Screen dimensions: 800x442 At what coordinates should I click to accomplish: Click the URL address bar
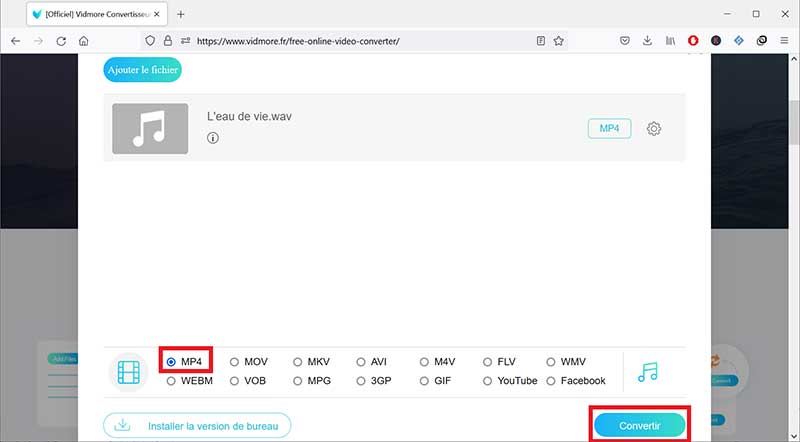pos(360,41)
